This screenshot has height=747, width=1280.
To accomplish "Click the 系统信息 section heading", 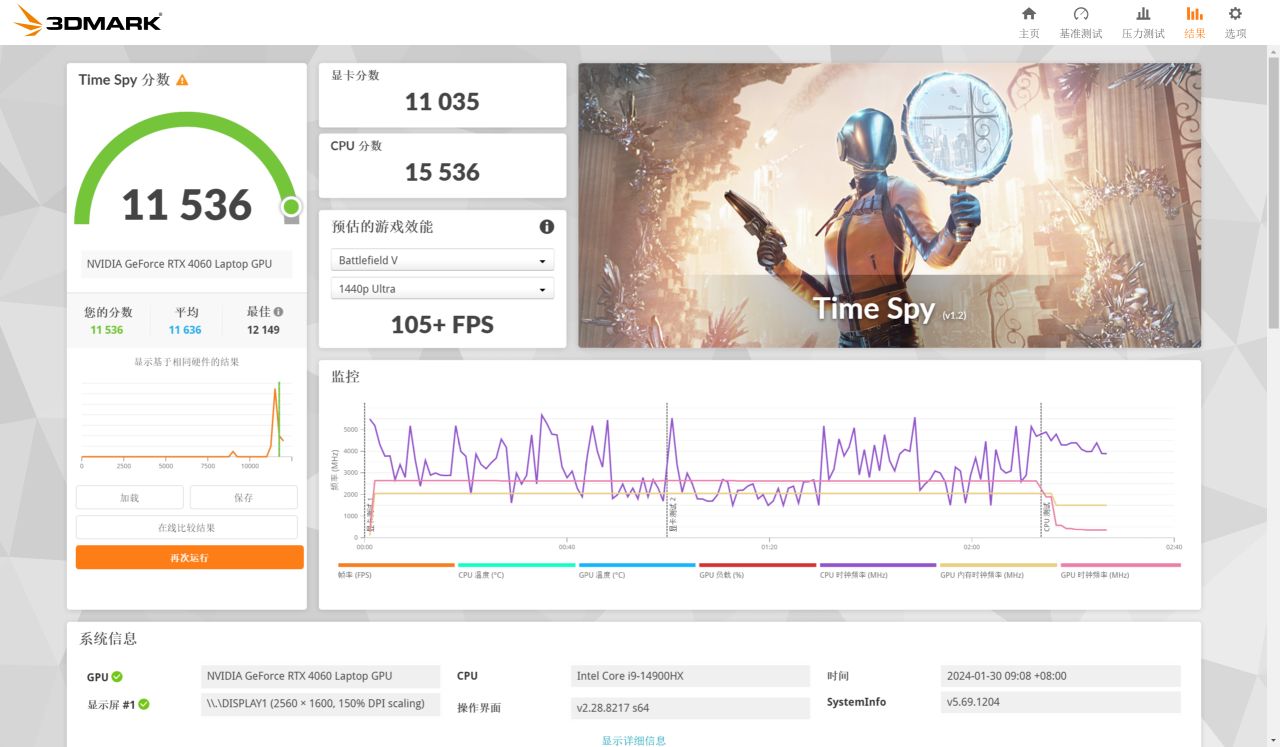I will point(108,639).
